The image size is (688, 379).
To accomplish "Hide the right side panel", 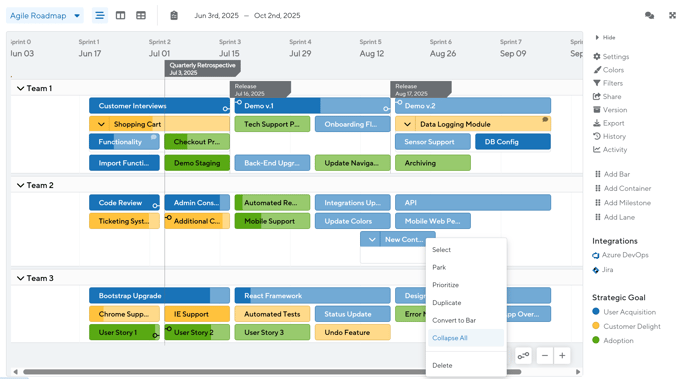I will 606,38.
